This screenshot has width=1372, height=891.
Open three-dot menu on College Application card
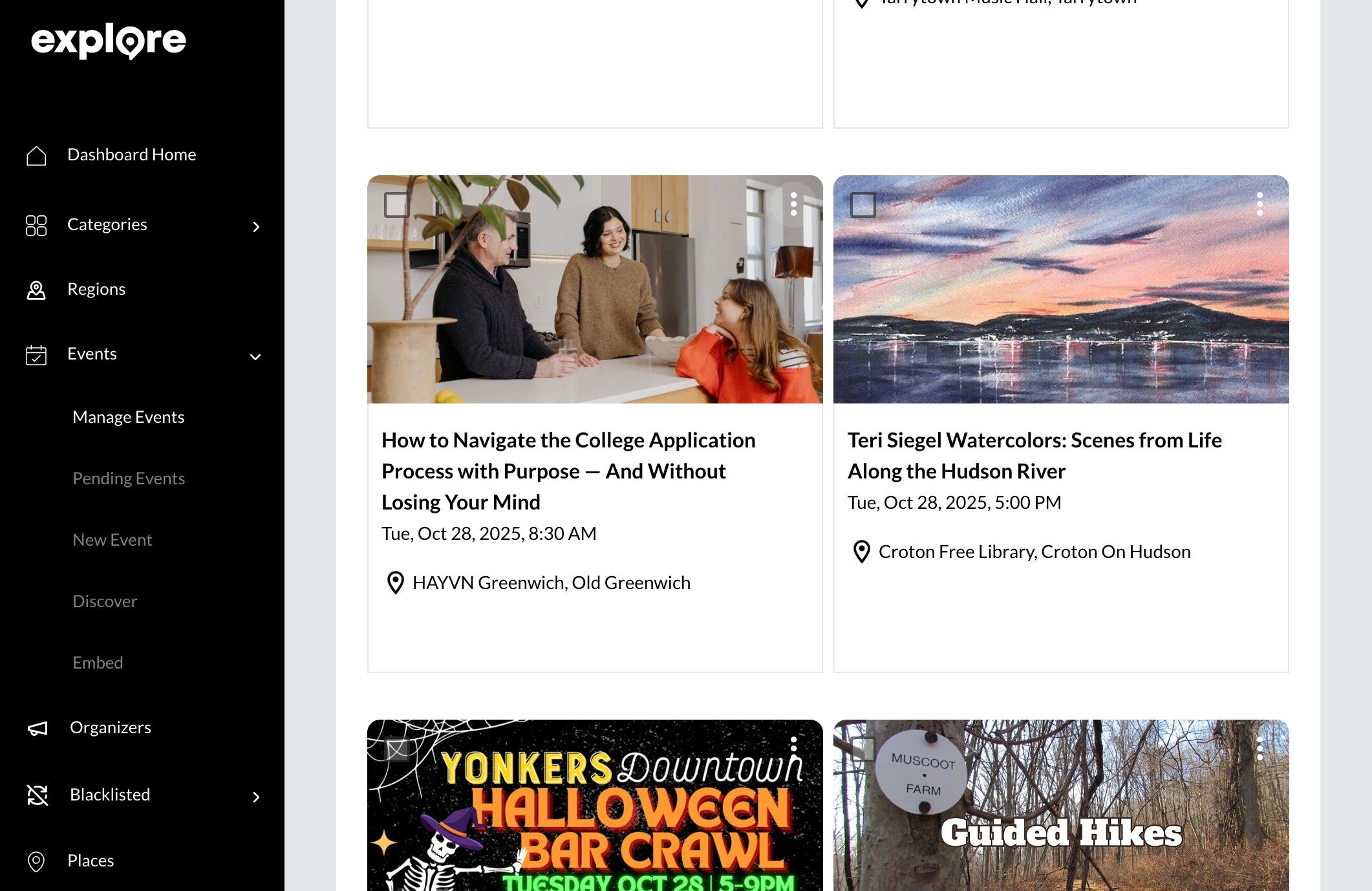793,204
